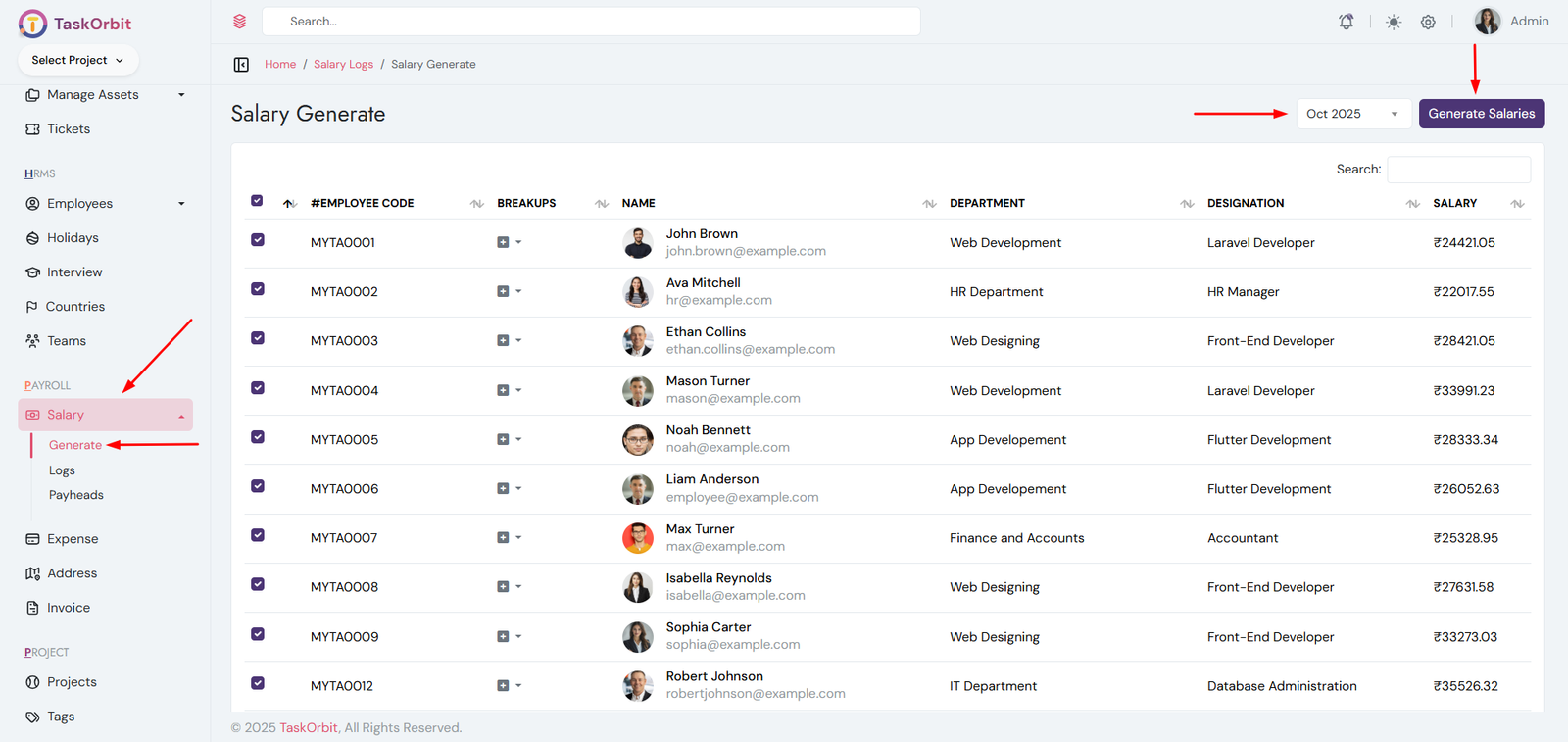Image resolution: width=1568 pixels, height=742 pixels.
Task: Open the Select Project dropdown
Action: 77,60
